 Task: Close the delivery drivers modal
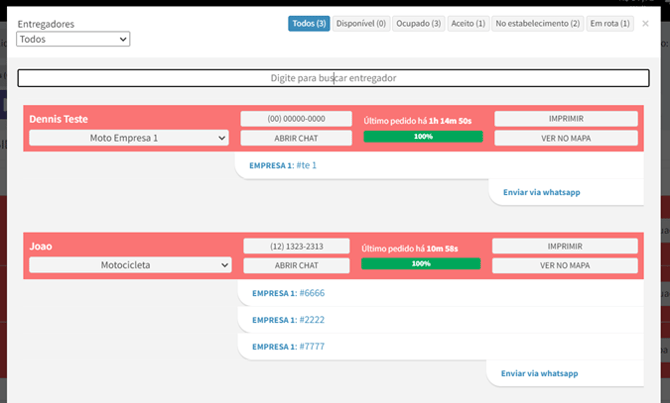tap(645, 23)
